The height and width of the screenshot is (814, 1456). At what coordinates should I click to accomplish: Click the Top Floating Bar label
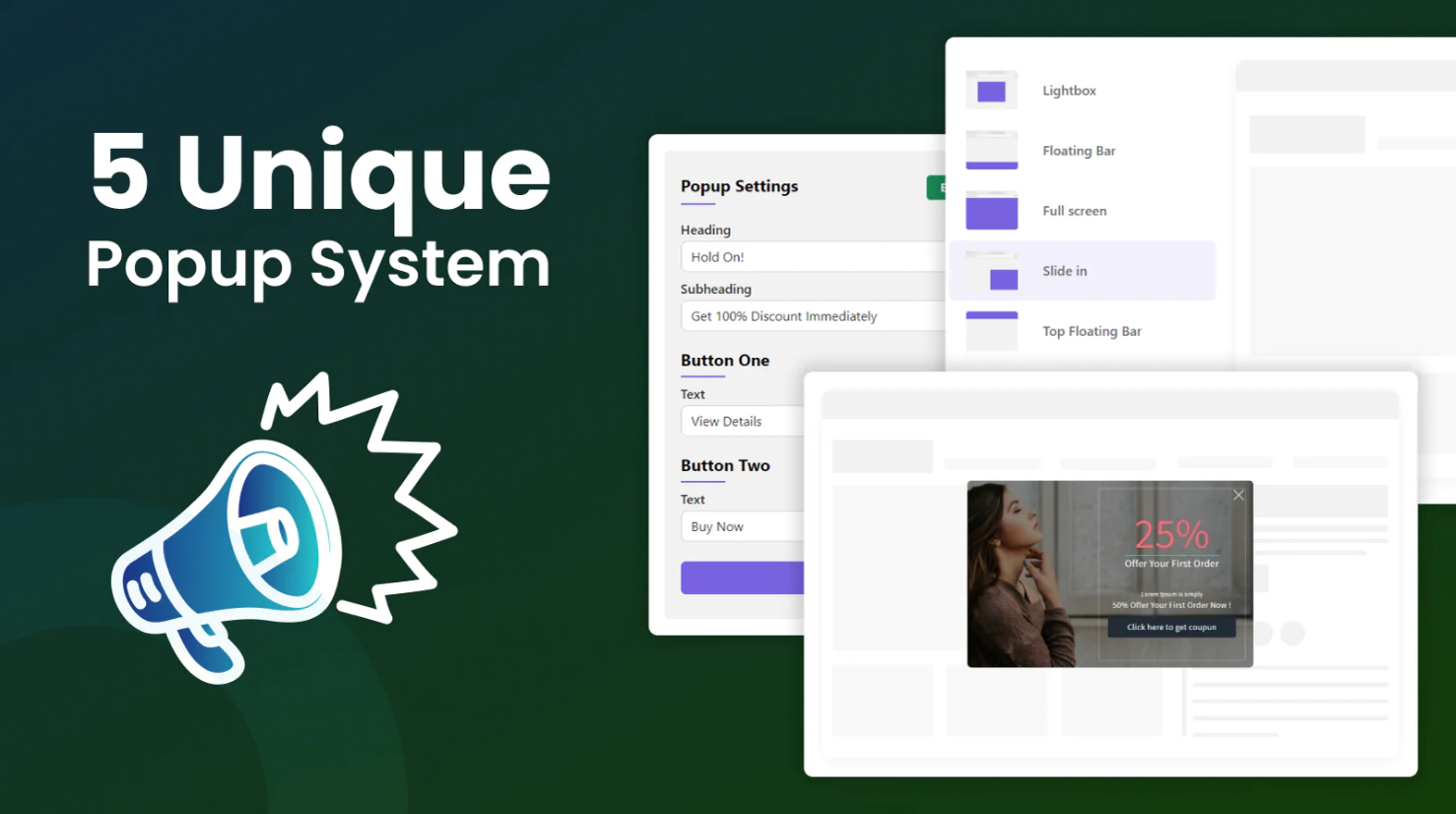[1092, 331]
